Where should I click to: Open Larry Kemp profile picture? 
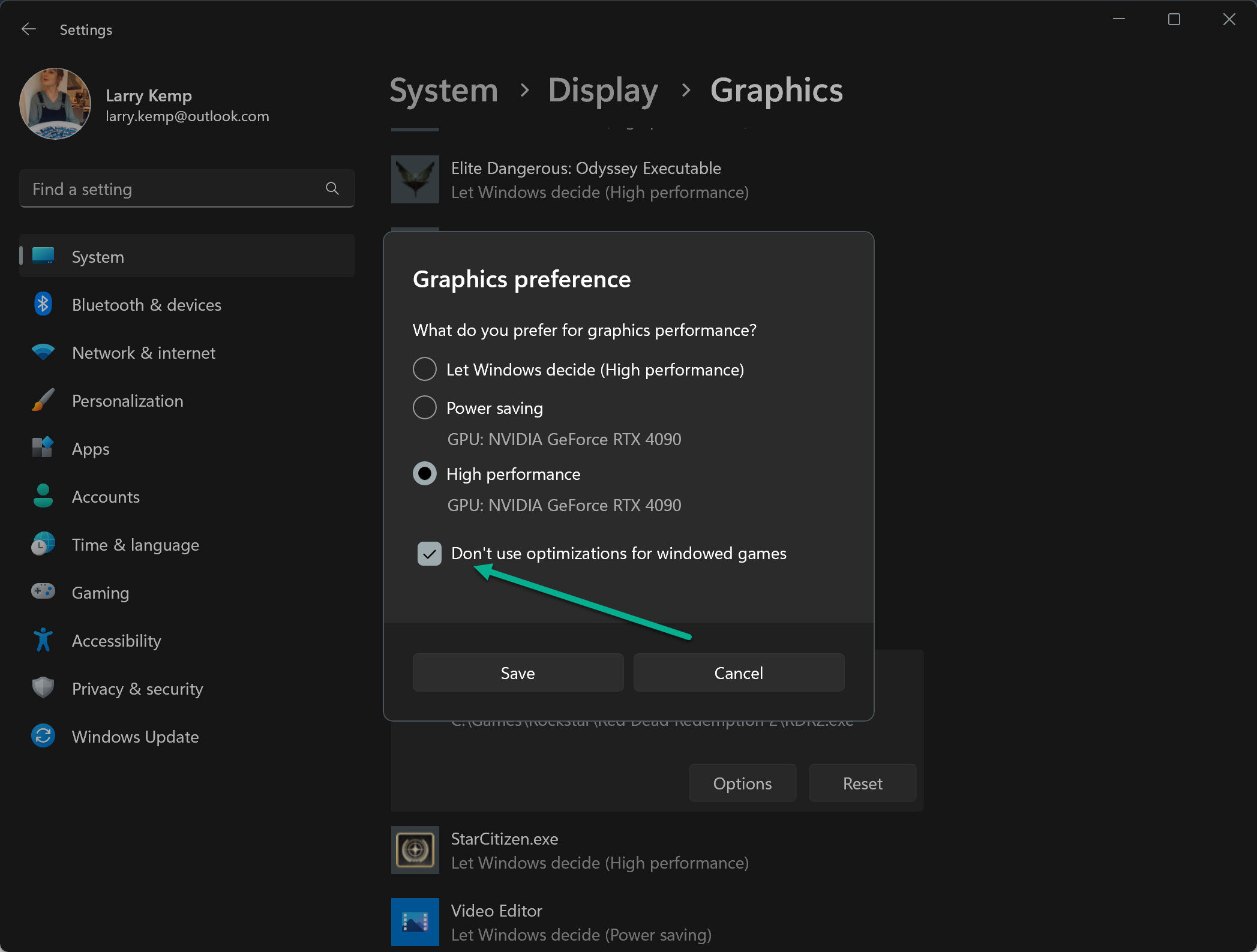[55, 104]
